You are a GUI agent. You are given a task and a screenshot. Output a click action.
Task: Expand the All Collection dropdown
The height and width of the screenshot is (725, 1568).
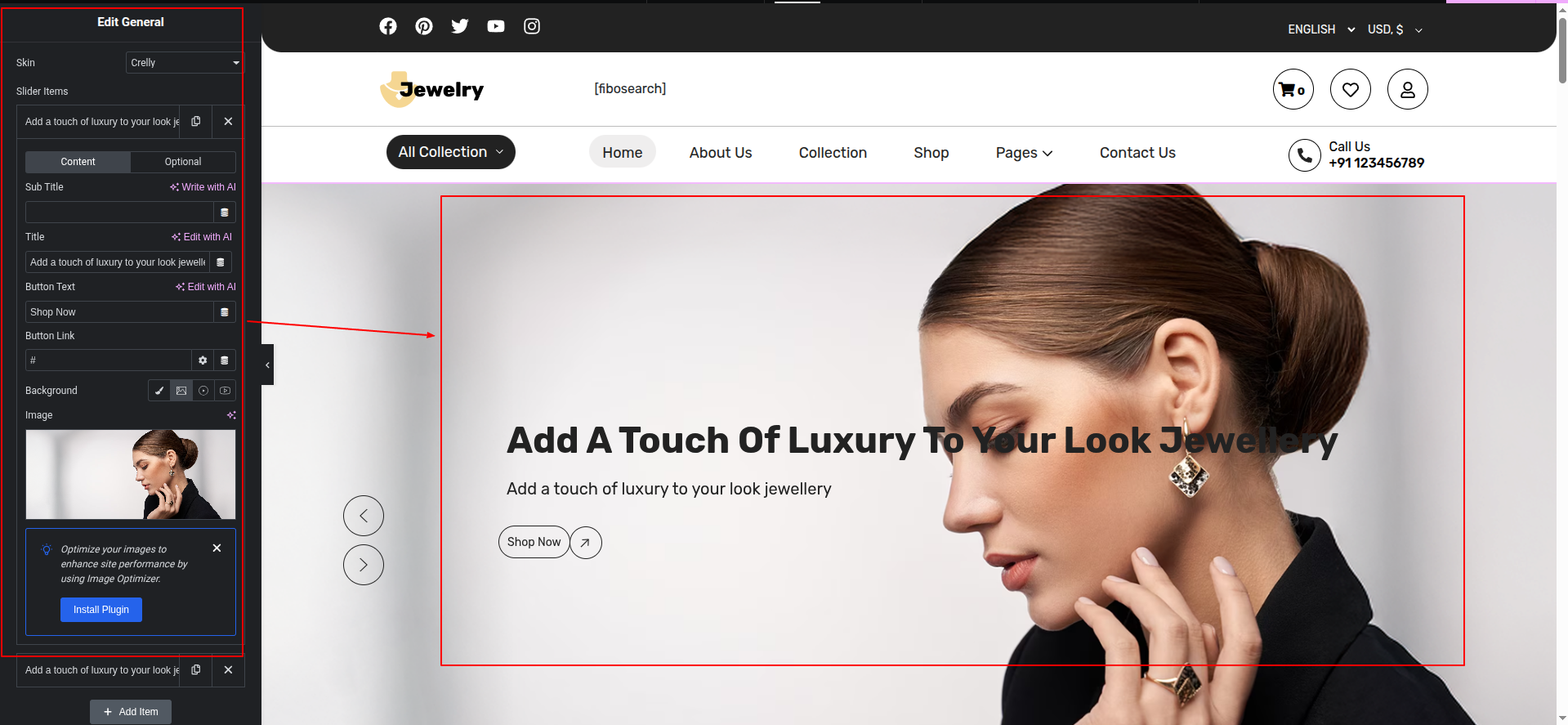tap(450, 152)
